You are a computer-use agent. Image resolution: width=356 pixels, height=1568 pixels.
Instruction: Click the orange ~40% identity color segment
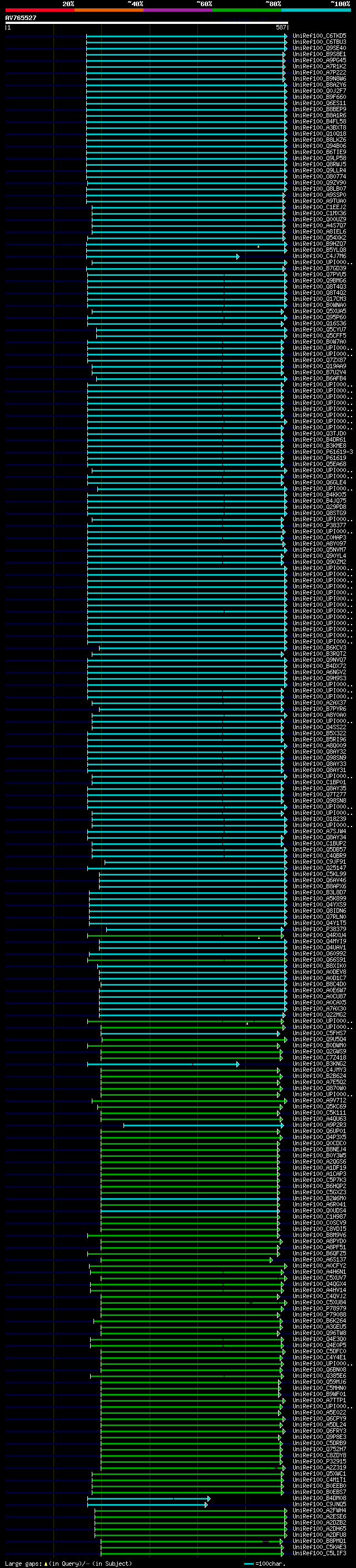point(109,10)
